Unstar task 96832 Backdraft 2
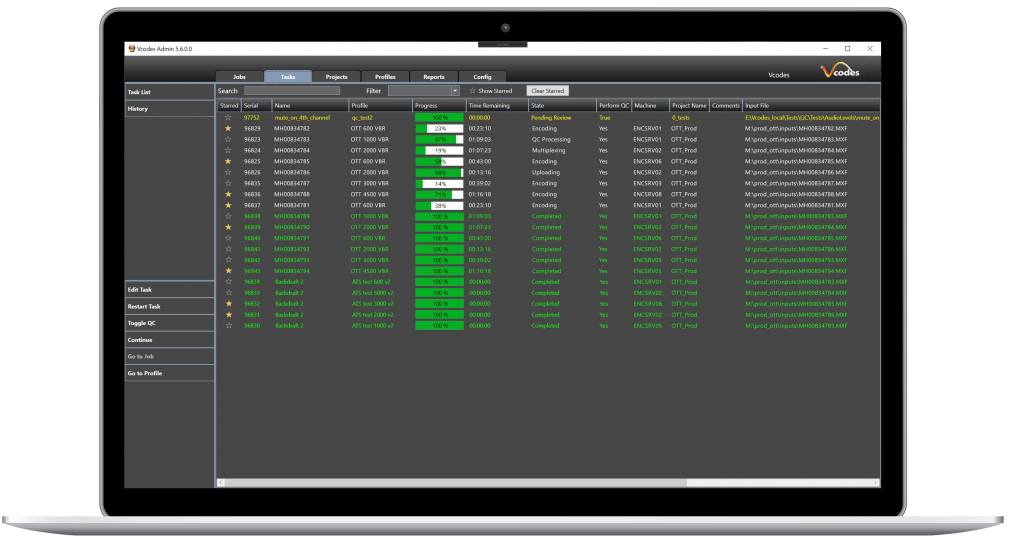 pos(228,304)
